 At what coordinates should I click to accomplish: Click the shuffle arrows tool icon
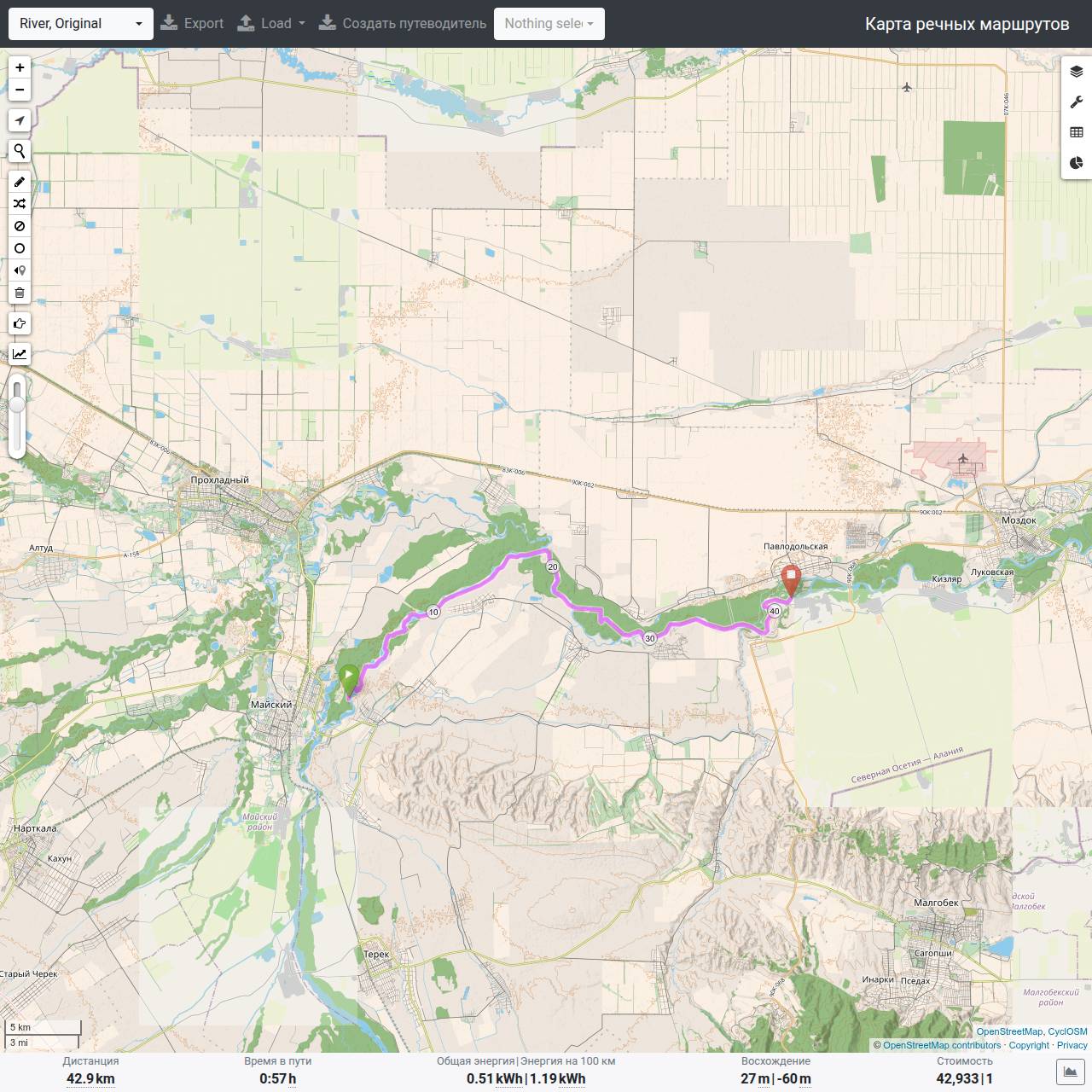20,204
